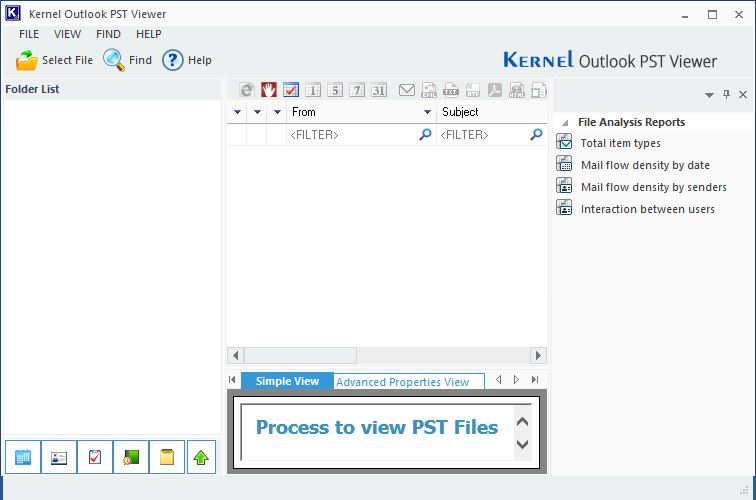Open the FILE menu
Screen dimensions: 756x500
(29, 34)
